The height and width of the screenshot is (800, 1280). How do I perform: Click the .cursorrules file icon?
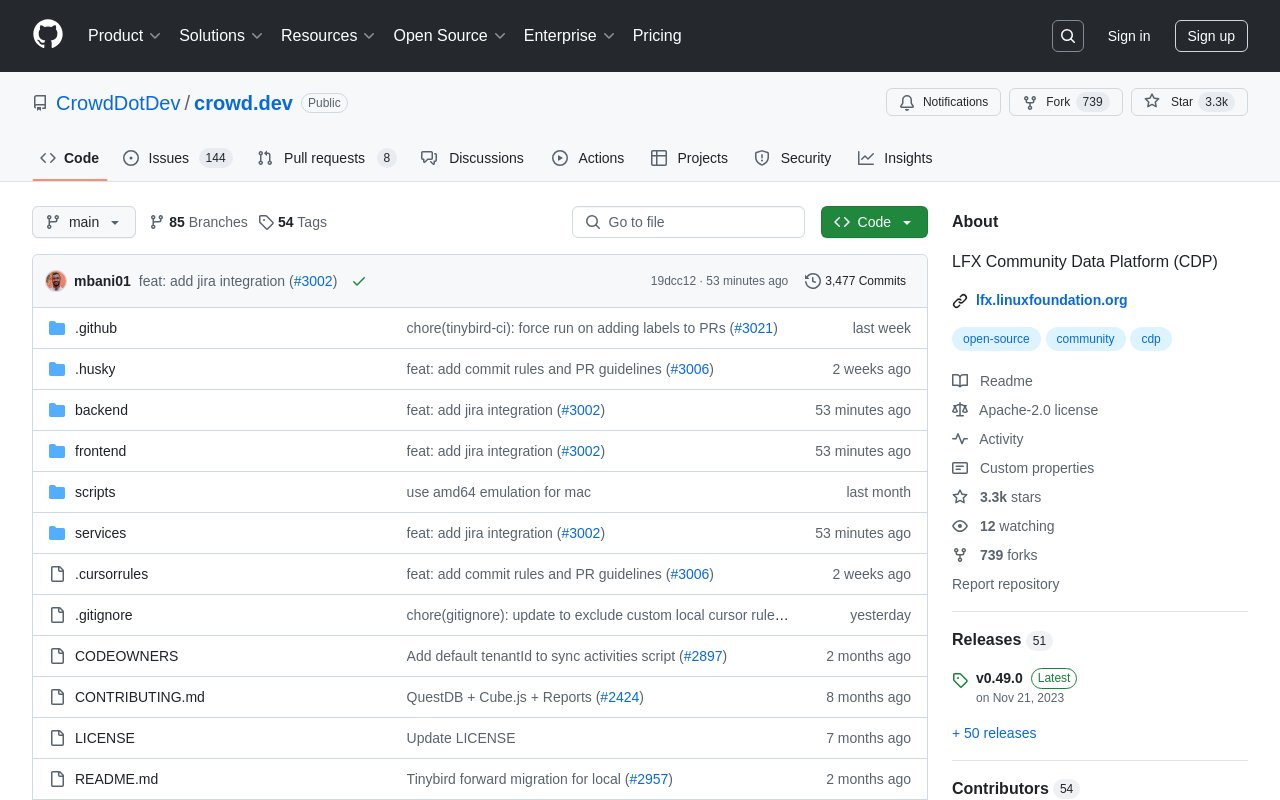click(x=57, y=574)
